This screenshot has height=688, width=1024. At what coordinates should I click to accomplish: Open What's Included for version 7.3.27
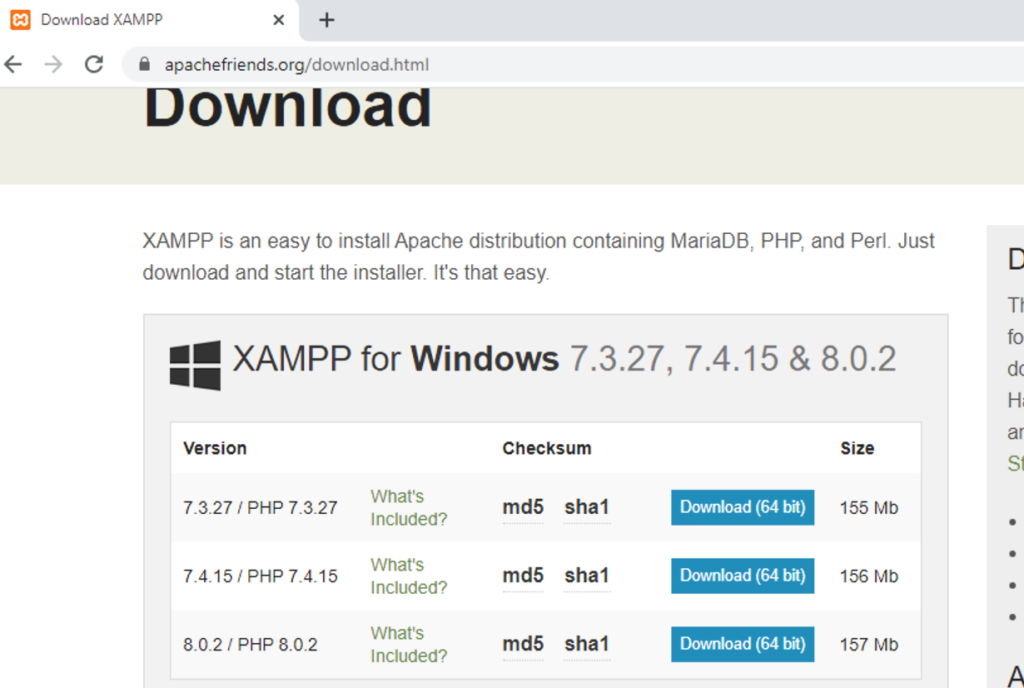coord(409,507)
